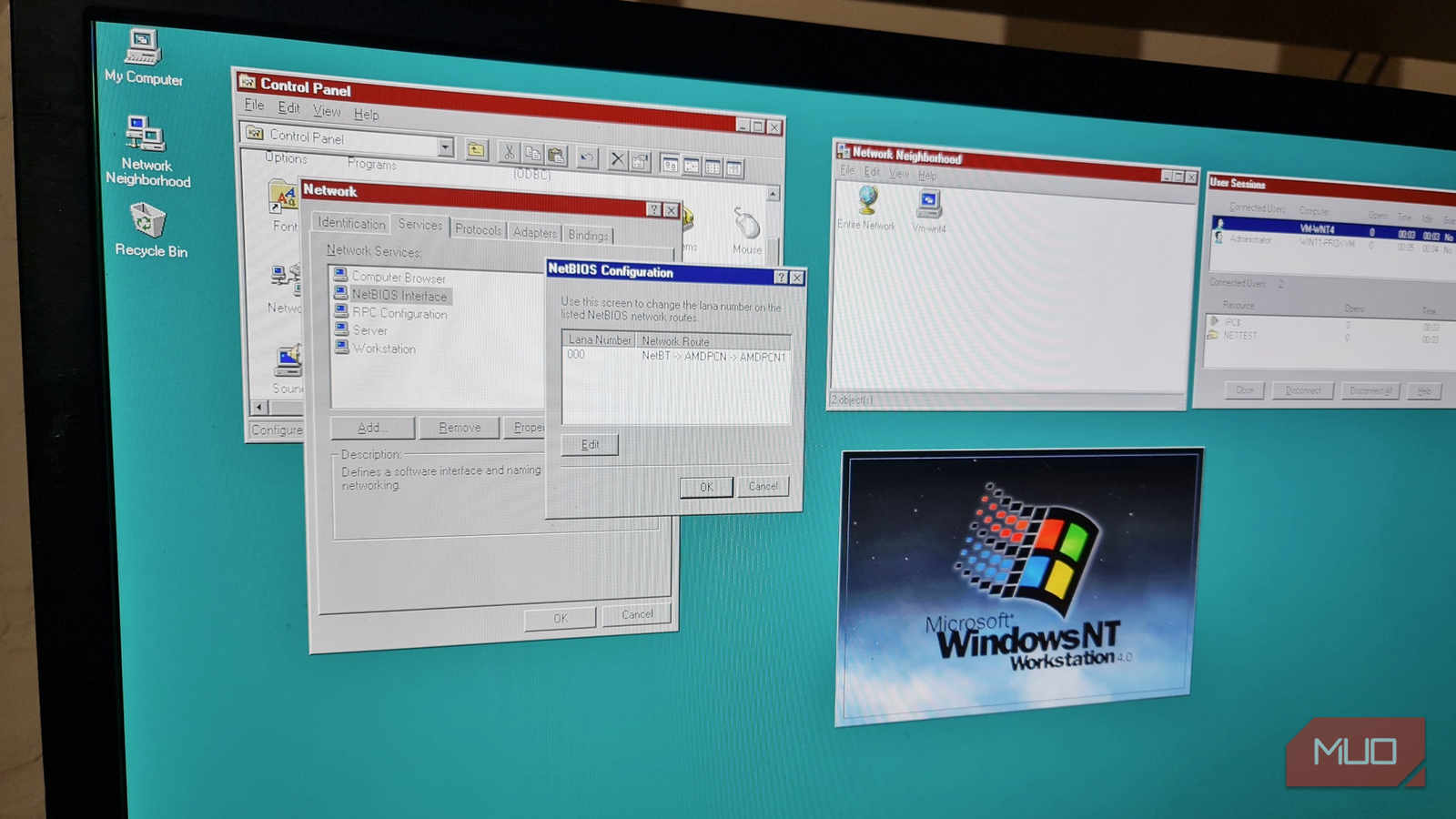
Task: Select the Sounds icon in Control Panel
Action: (288, 370)
